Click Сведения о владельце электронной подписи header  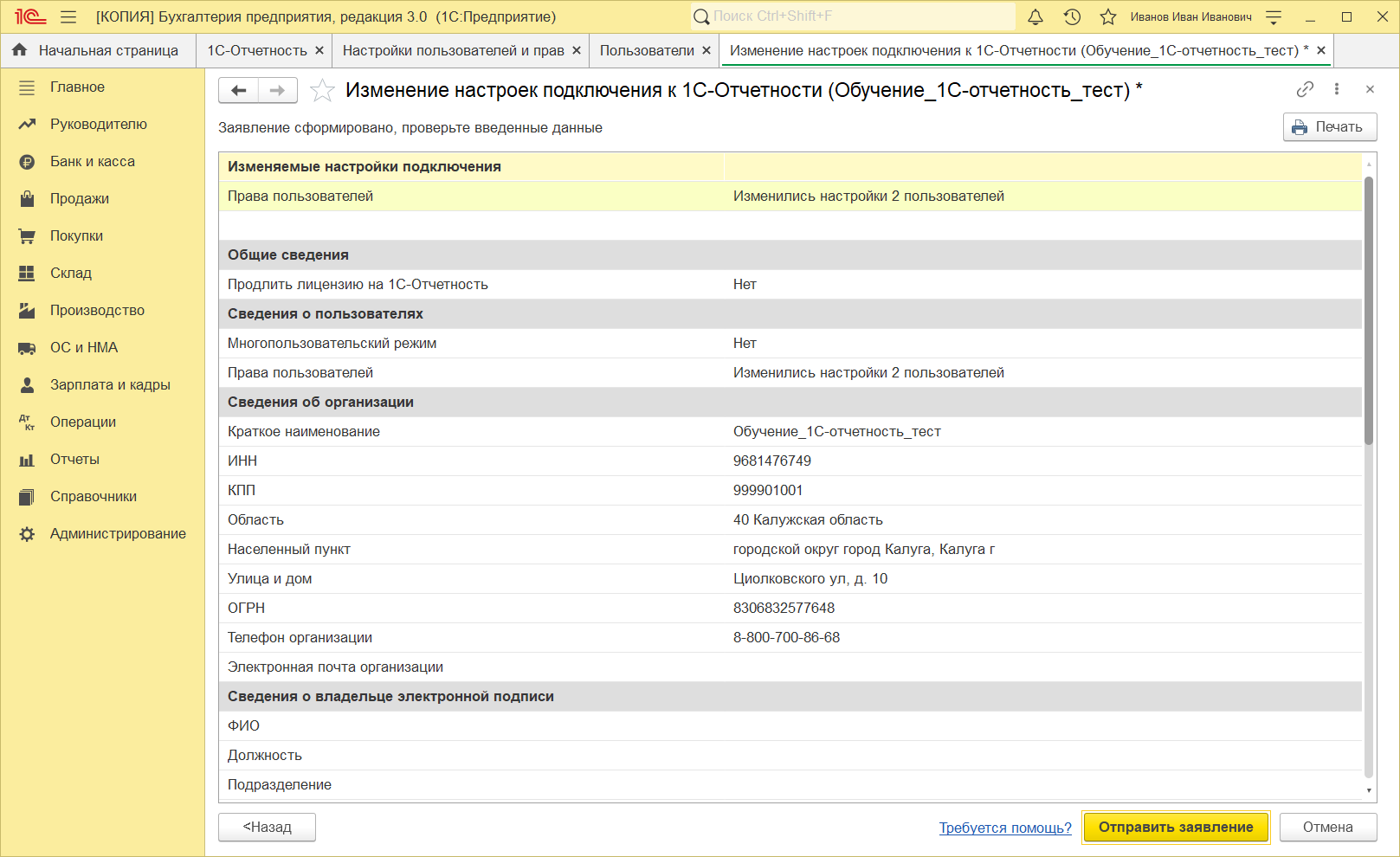tap(790, 697)
